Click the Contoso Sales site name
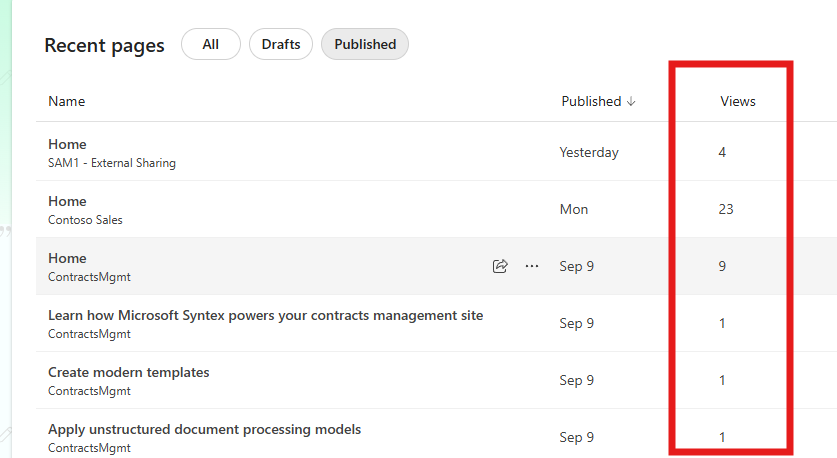The width and height of the screenshot is (837, 458). point(85,220)
